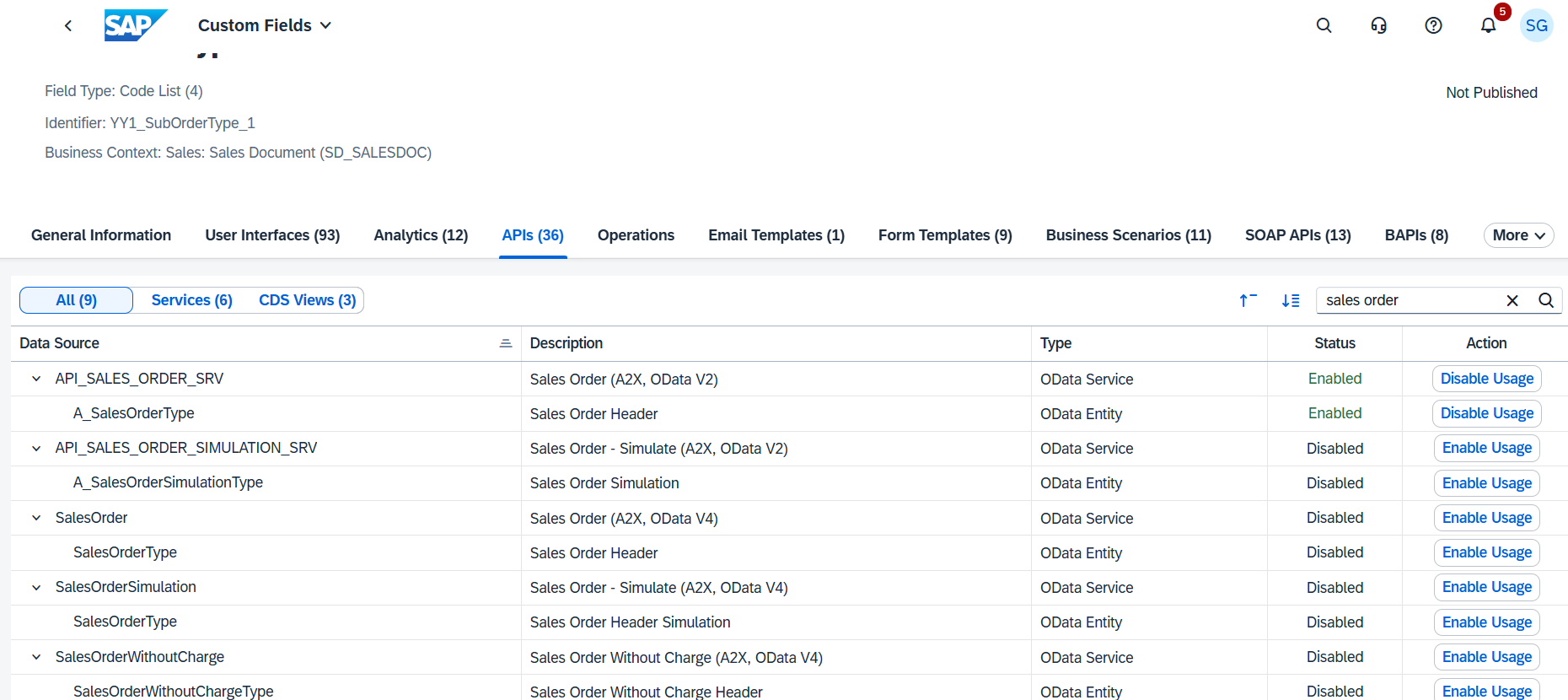Viewport: 1568px width, 700px height.
Task: Open the Custom Fields title dropdown
Action: (x=264, y=25)
